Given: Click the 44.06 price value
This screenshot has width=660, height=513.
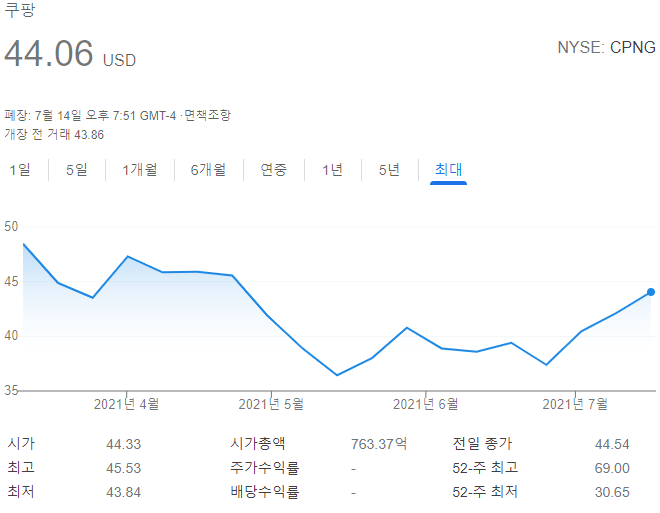Looking at the screenshot, I should [48, 53].
